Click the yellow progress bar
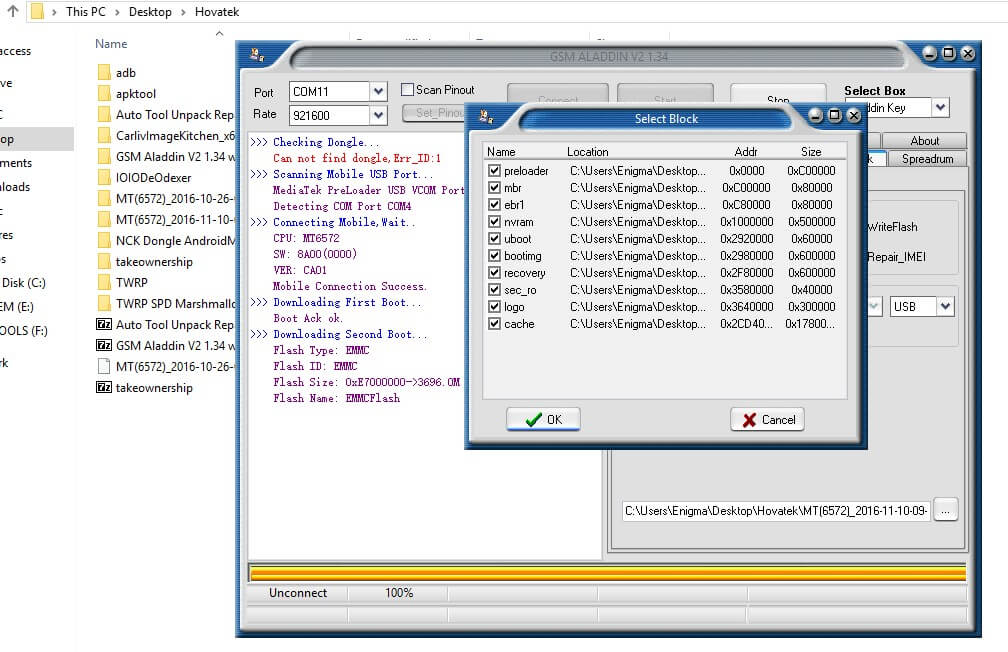Screen dimensions: 1008x652 (608, 573)
